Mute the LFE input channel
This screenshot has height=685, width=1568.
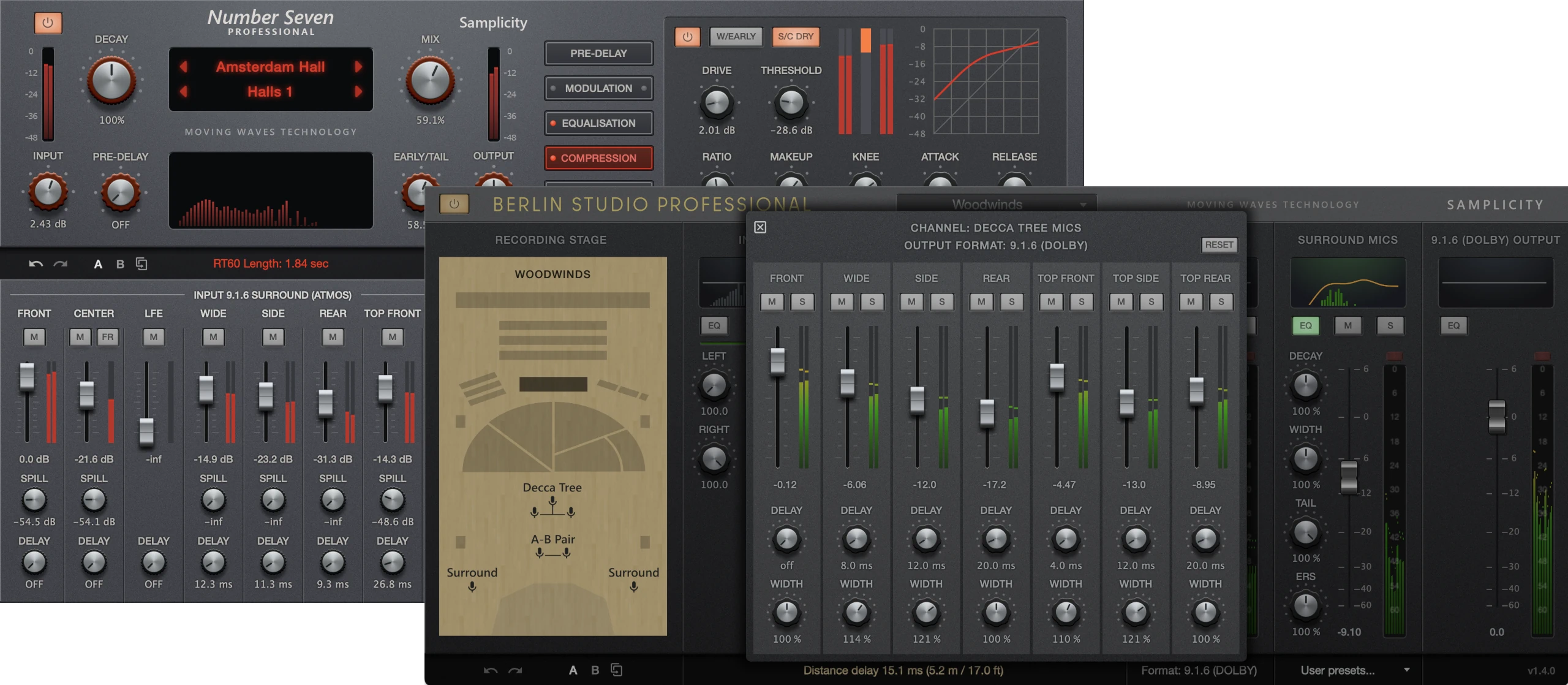pyautogui.click(x=154, y=337)
